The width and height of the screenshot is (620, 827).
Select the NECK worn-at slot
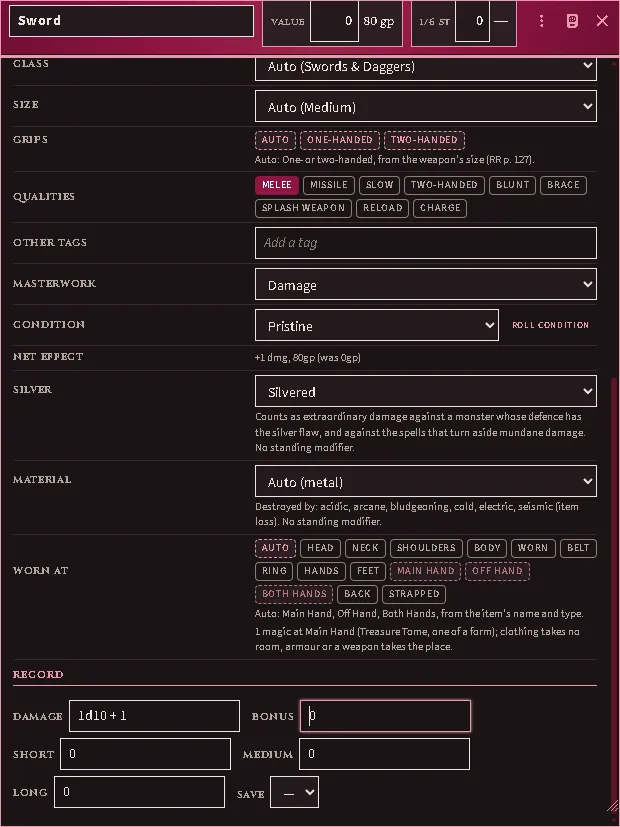tap(365, 548)
